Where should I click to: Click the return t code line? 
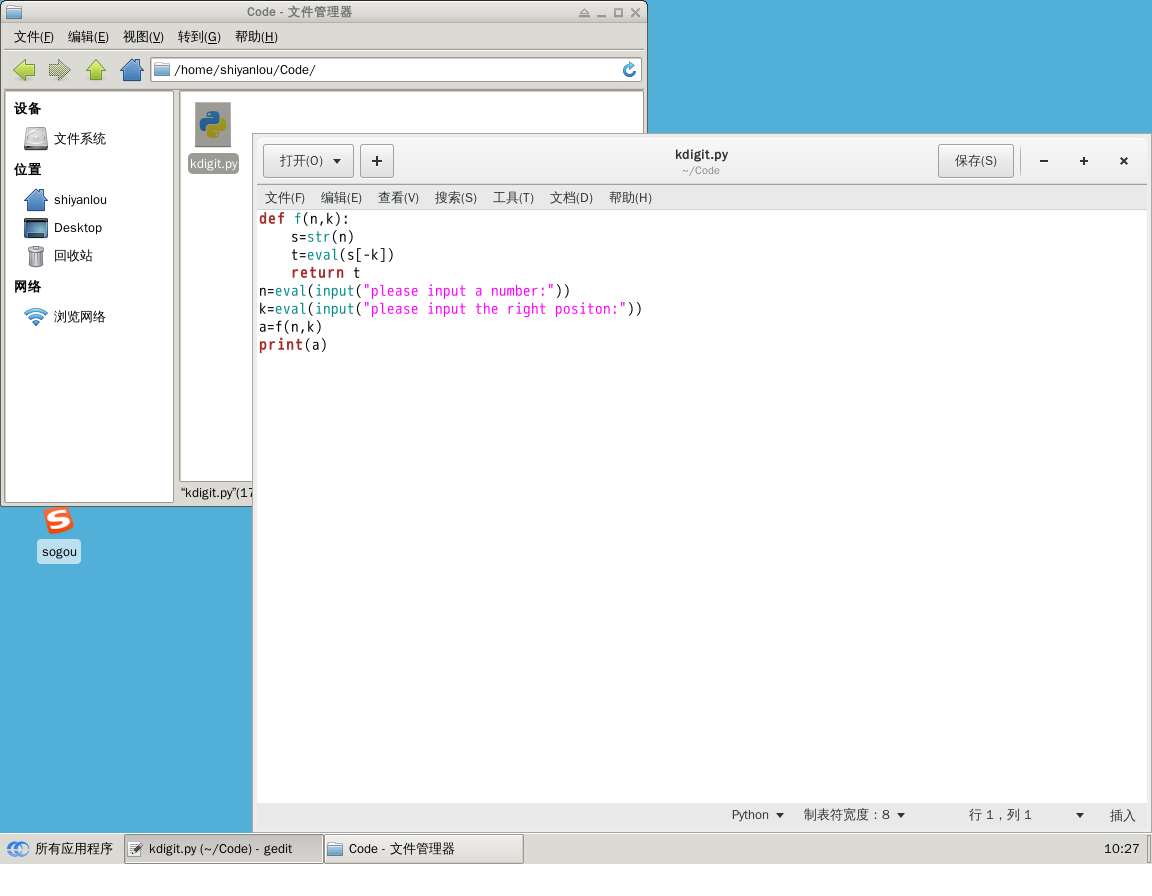(325, 273)
